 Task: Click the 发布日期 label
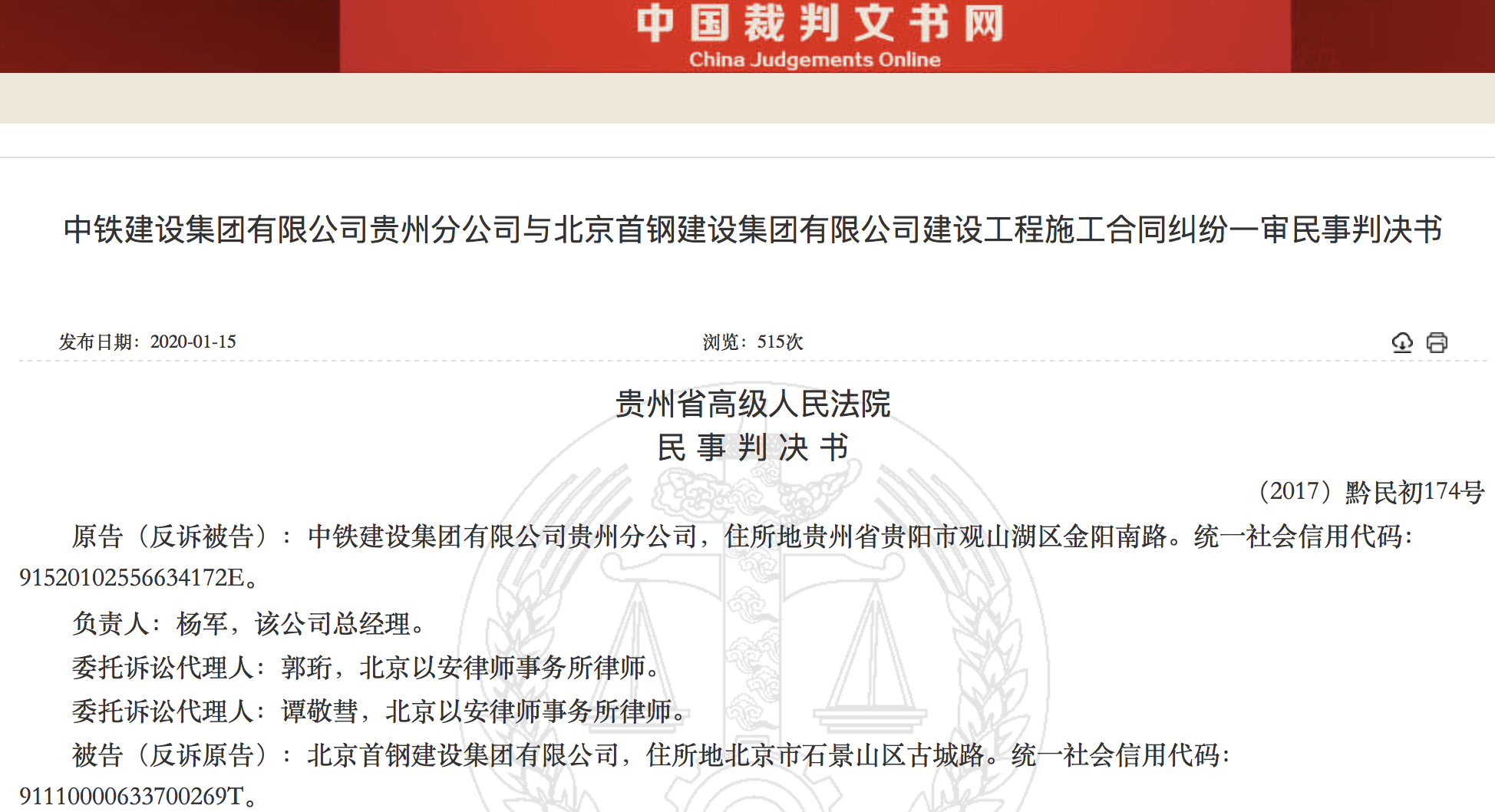tap(97, 342)
